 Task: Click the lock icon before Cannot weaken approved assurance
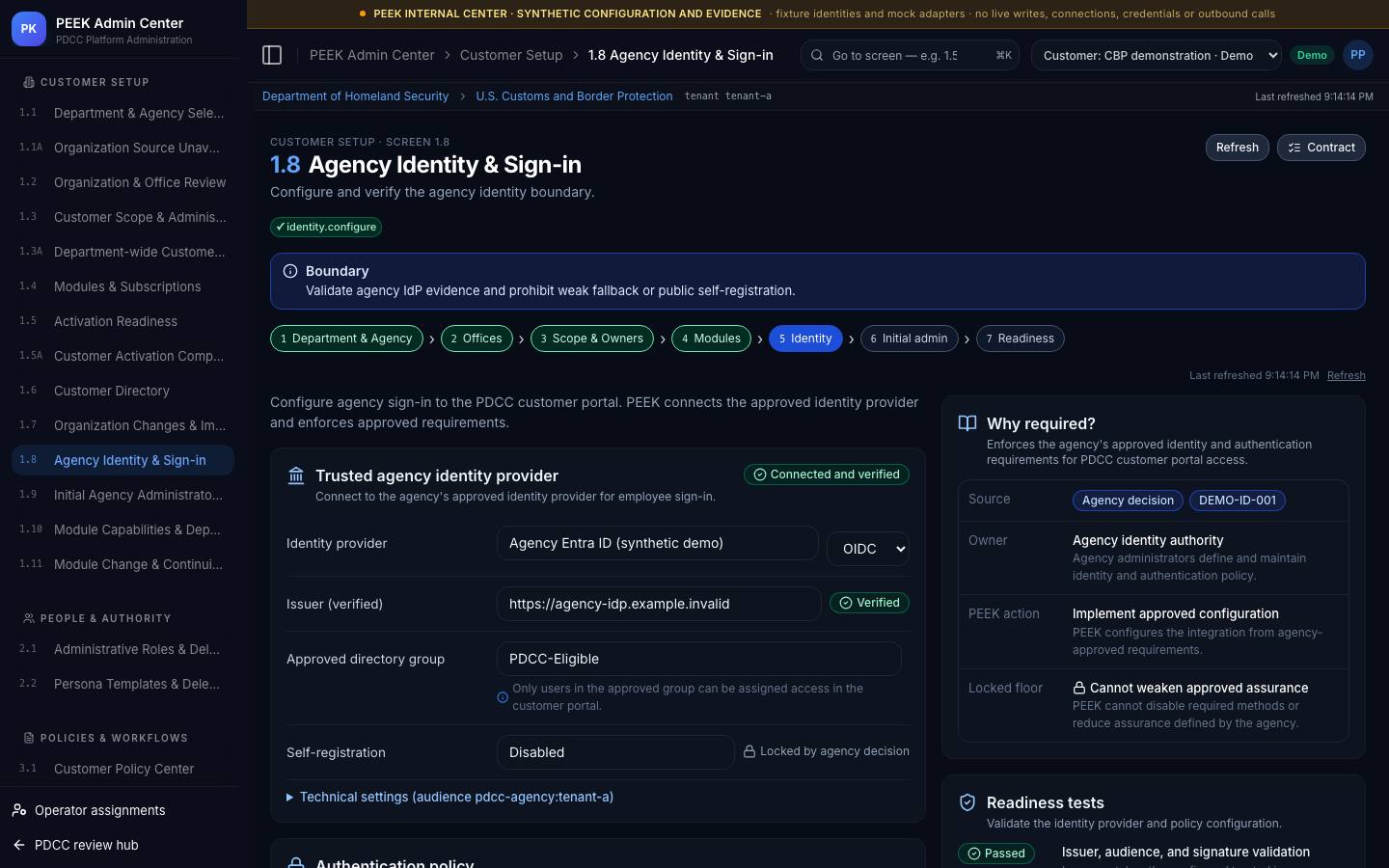click(1079, 688)
